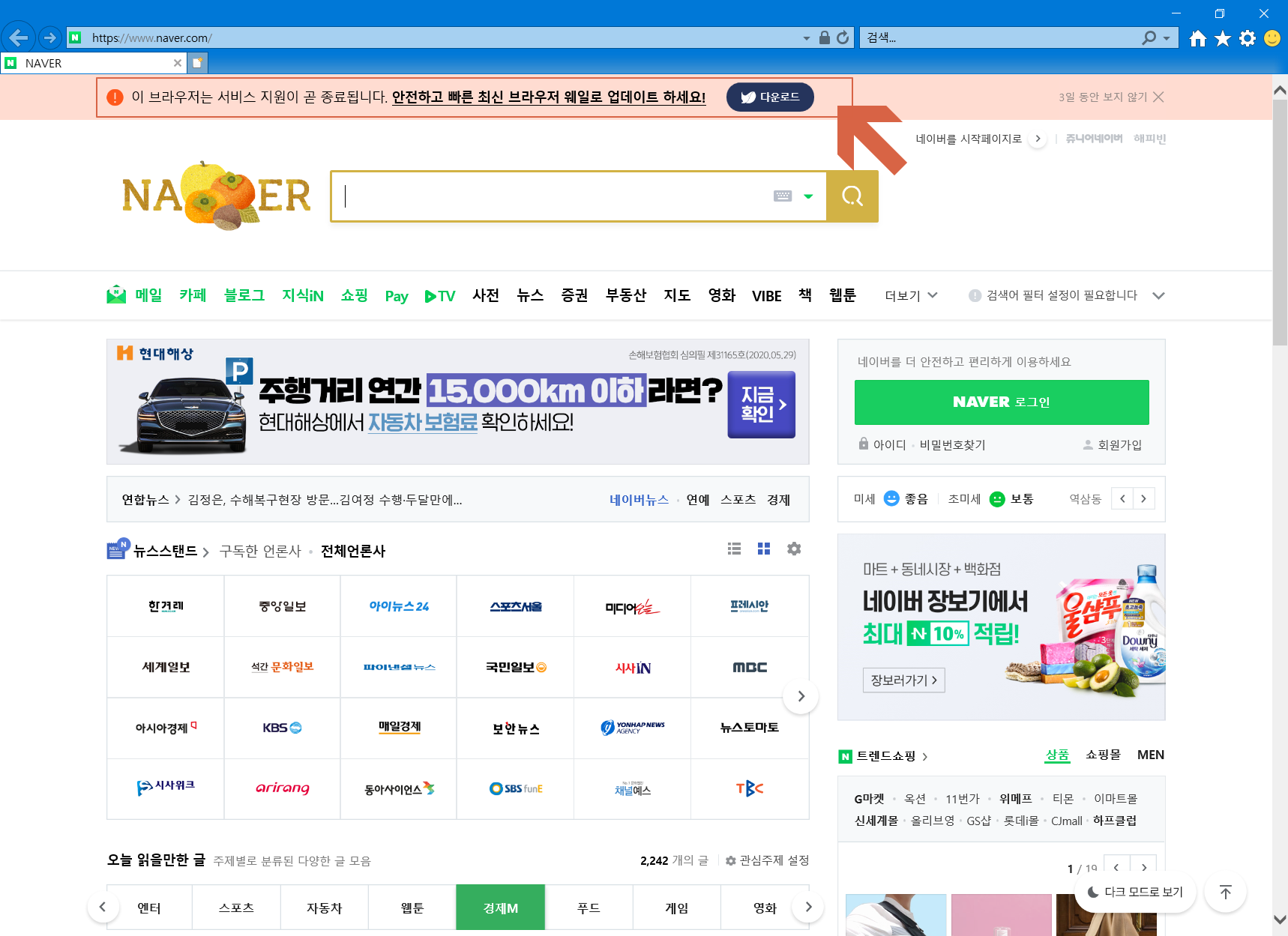Screen dimensions: 1288x936
Task: Open the KBS publisher tile
Action: [x=282, y=728]
